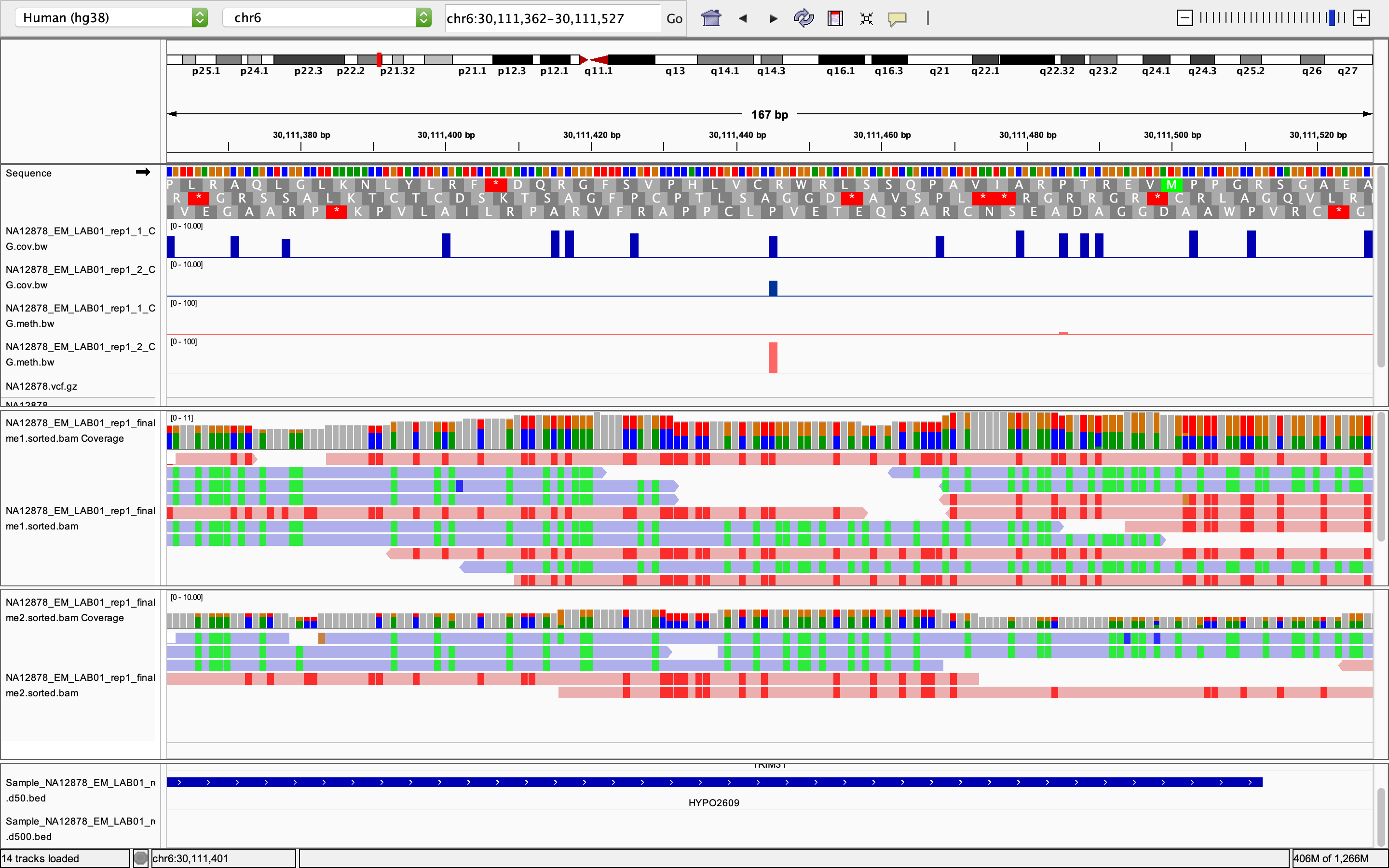Select the me2.sorted.bam Coverage track label
Viewport: 1389px width, 868px height.
(81, 610)
